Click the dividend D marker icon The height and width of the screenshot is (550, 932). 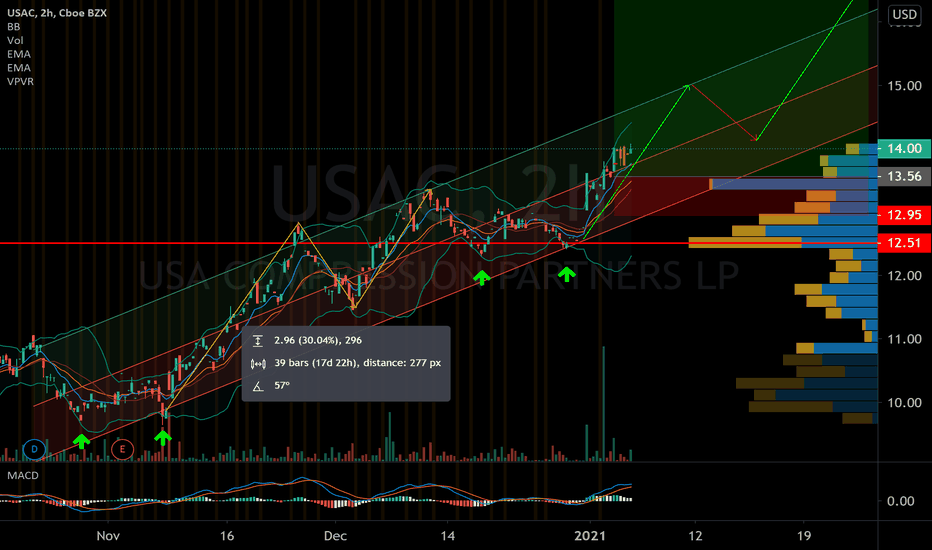tap(34, 449)
